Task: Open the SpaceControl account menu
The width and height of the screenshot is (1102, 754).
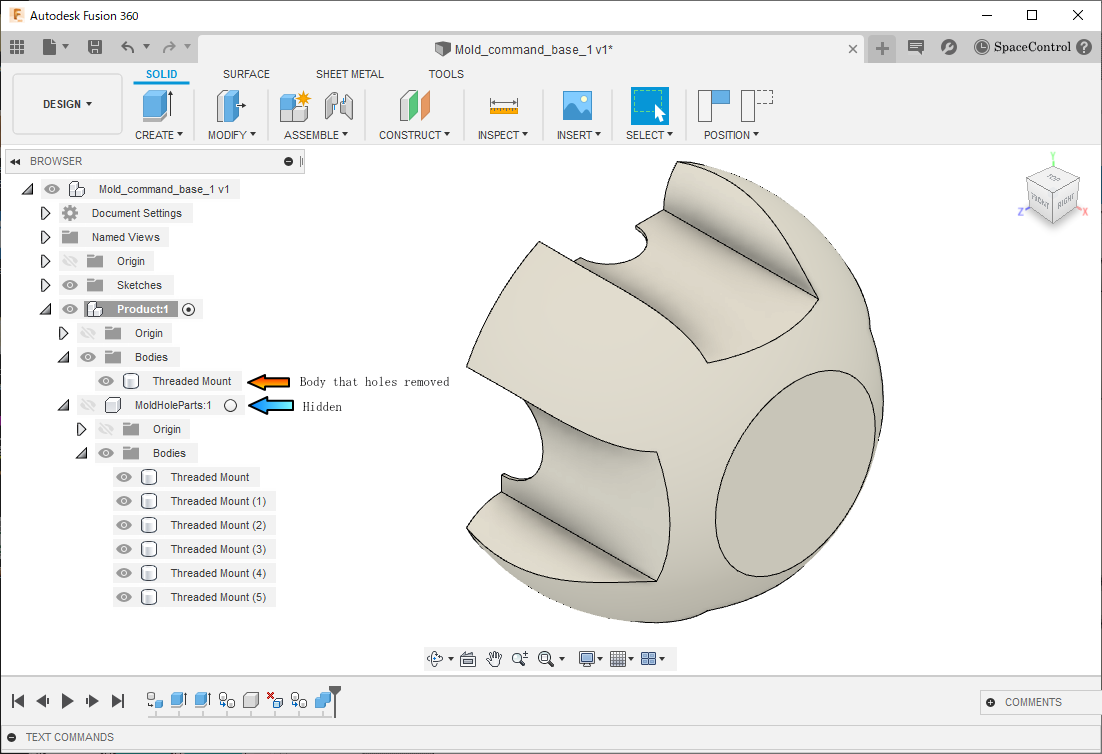Action: (x=1023, y=47)
